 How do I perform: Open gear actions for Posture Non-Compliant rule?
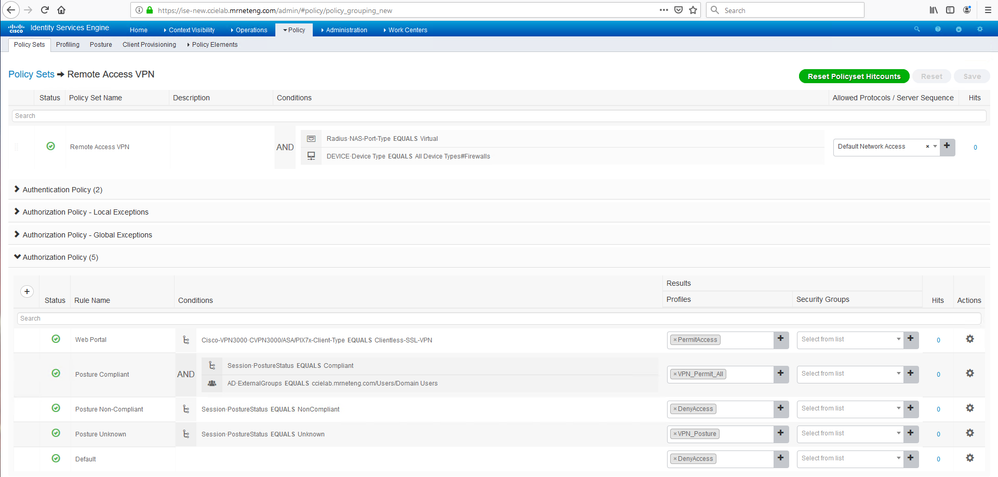click(x=969, y=408)
